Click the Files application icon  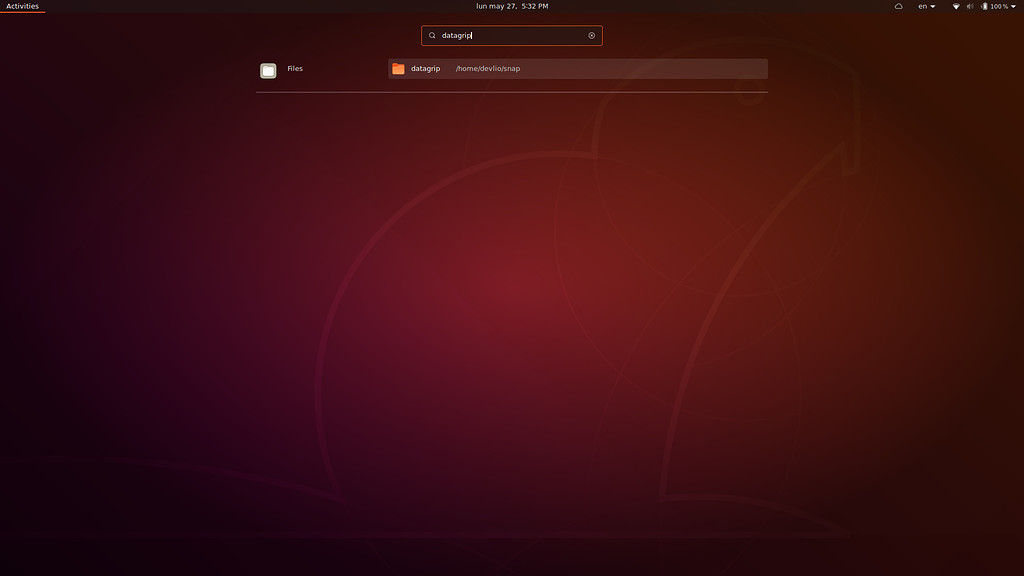[268, 70]
